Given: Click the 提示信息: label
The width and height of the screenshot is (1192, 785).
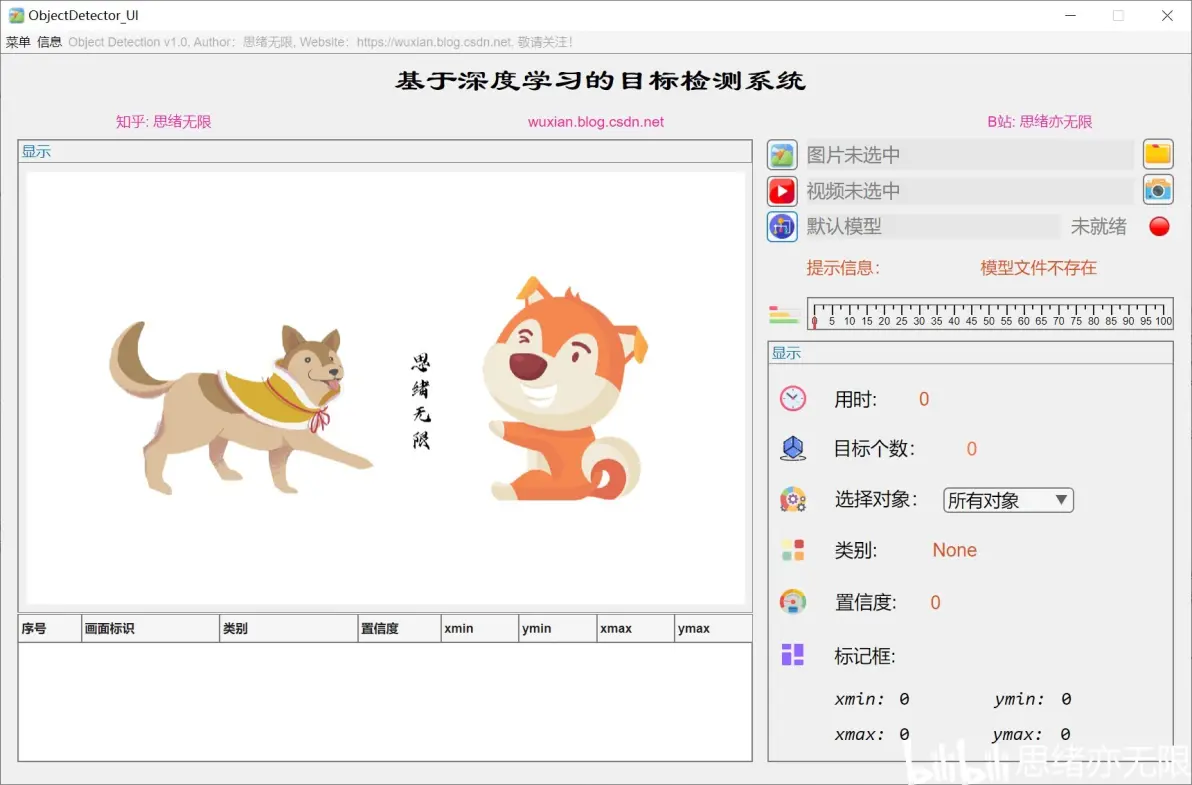Looking at the screenshot, I should 843,267.
